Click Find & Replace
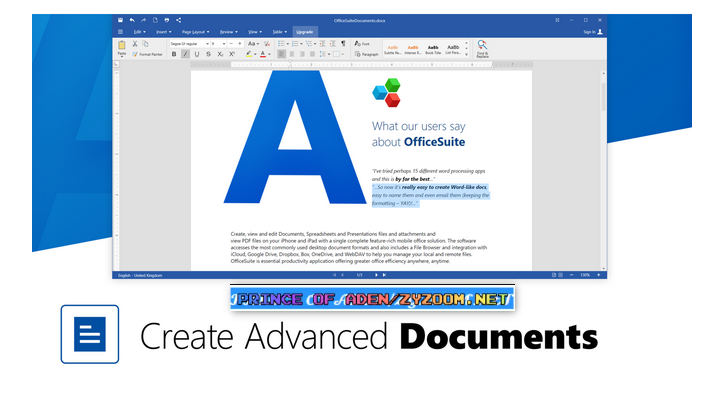Screen dimensions: 709x394 [x=482, y=49]
